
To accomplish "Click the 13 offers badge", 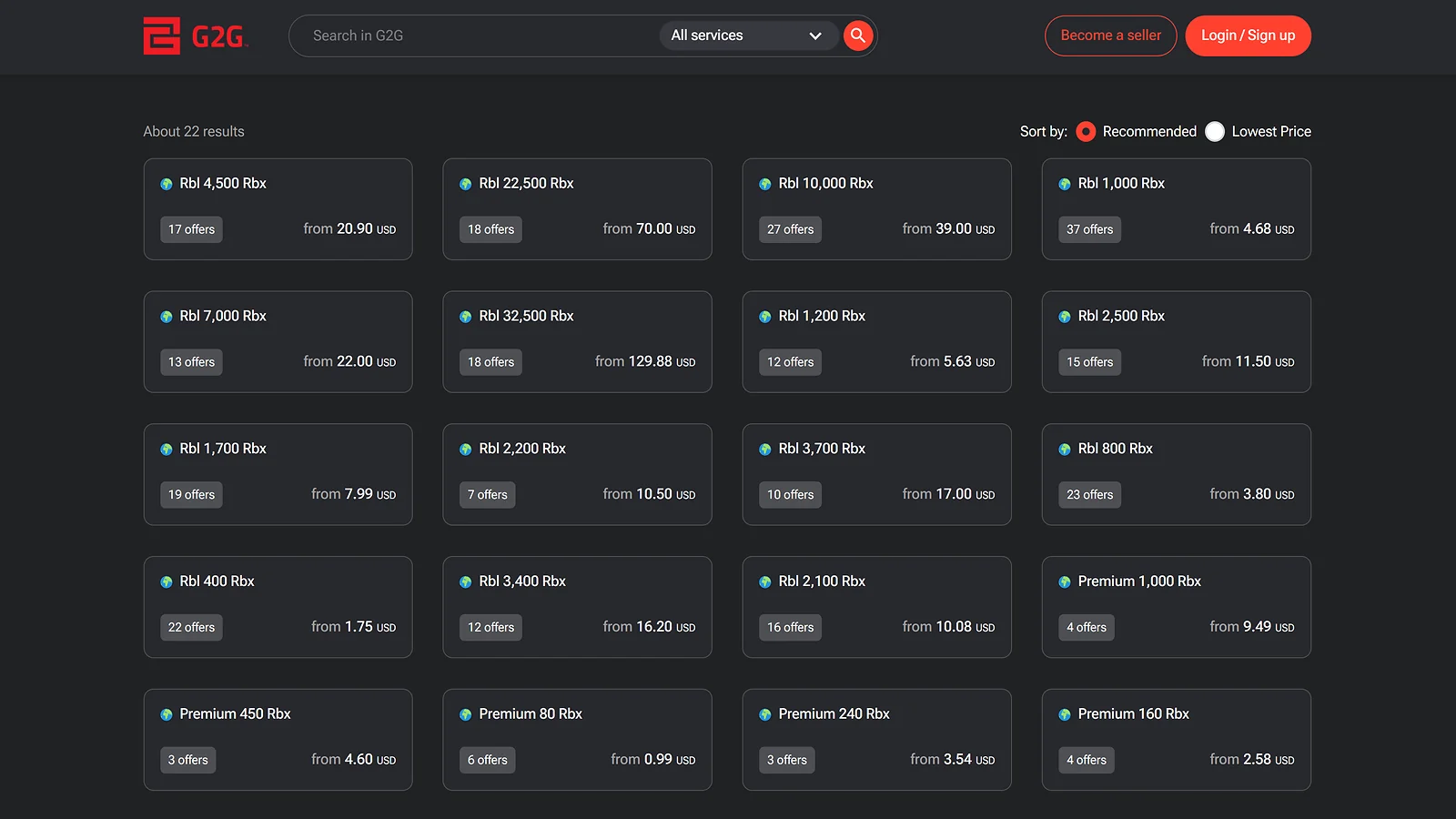I will (x=191, y=362).
